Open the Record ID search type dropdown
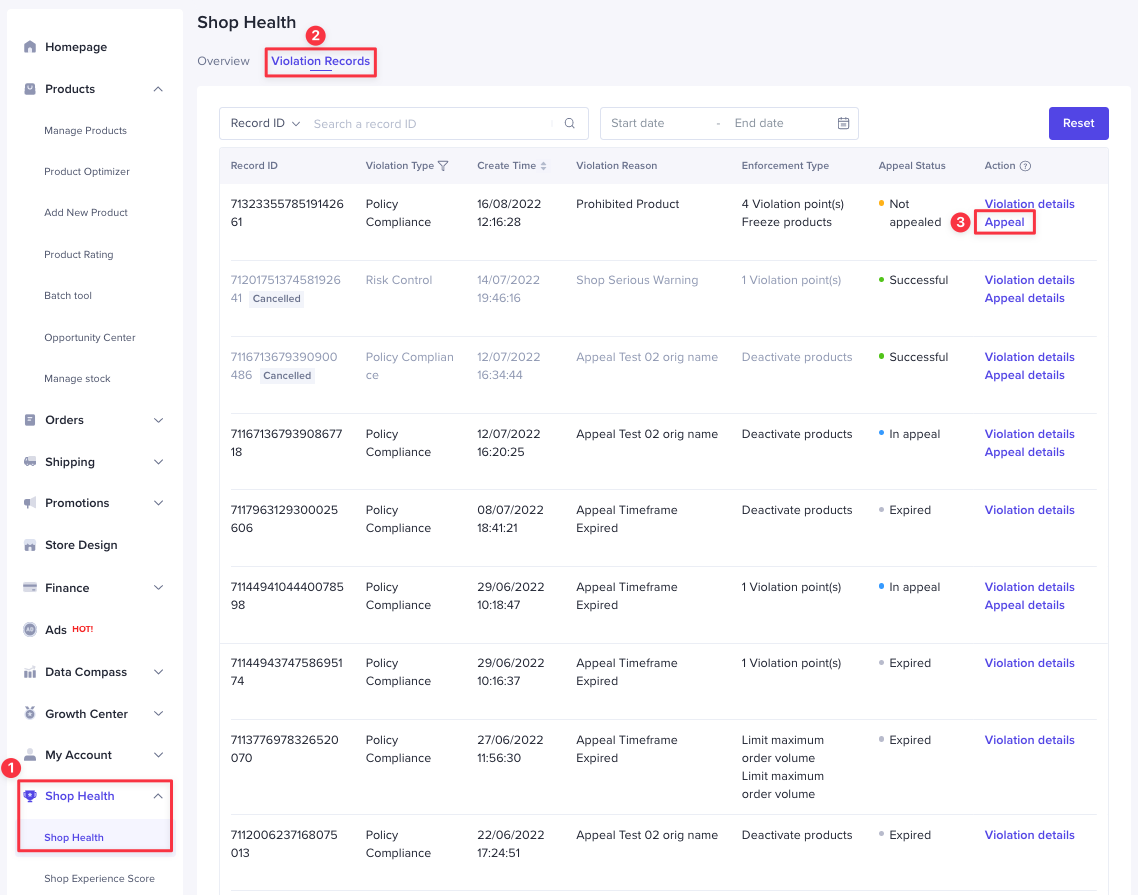The height and width of the screenshot is (895, 1138). click(x=265, y=124)
